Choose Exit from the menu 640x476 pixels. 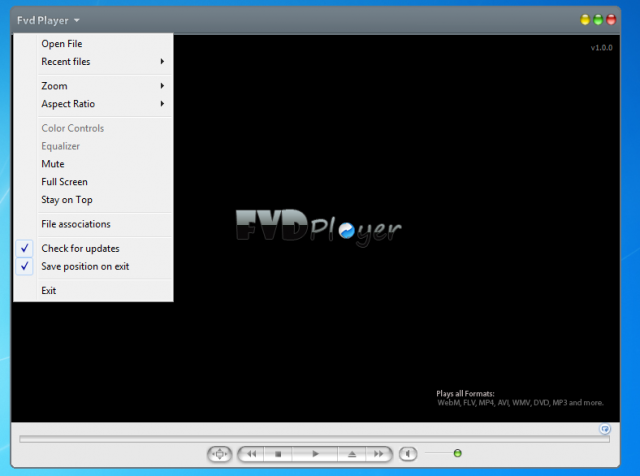93,291
